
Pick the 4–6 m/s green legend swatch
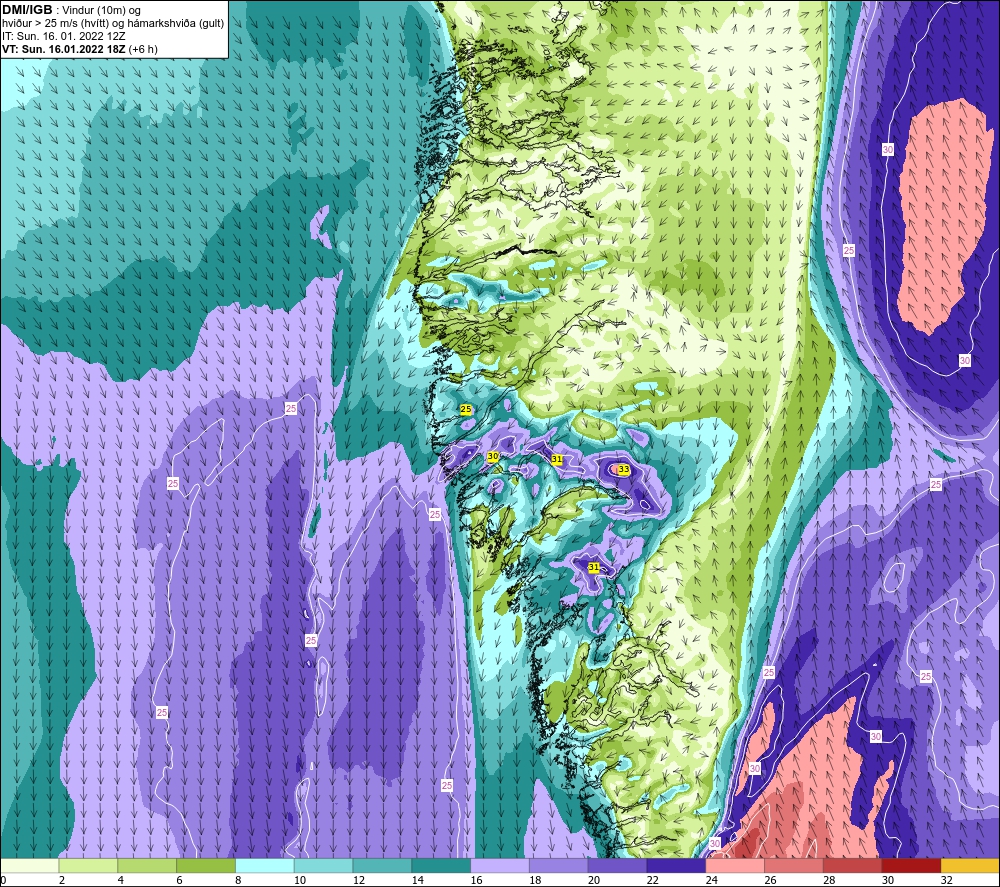coord(147,865)
